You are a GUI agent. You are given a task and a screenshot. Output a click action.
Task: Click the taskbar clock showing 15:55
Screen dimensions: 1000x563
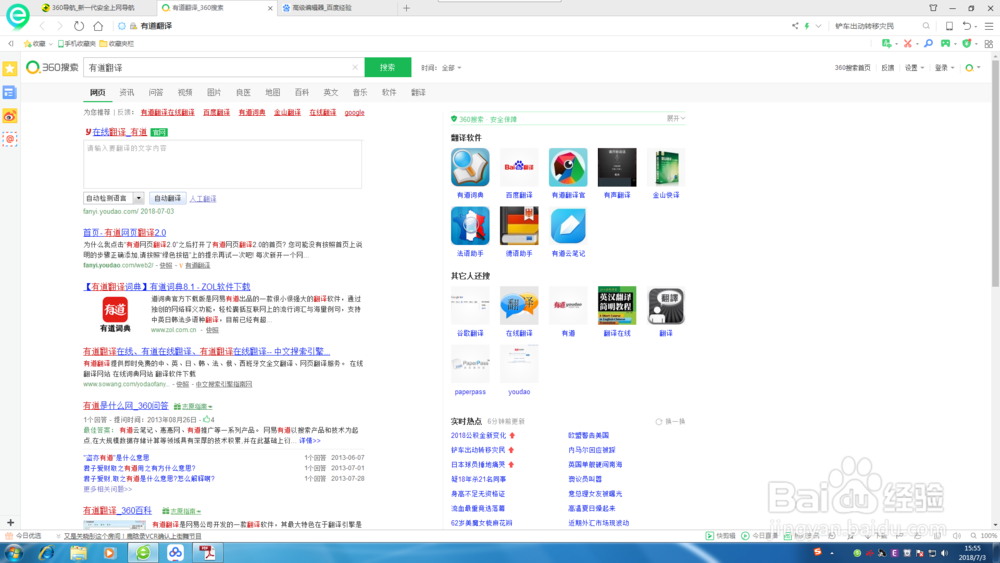(x=973, y=552)
